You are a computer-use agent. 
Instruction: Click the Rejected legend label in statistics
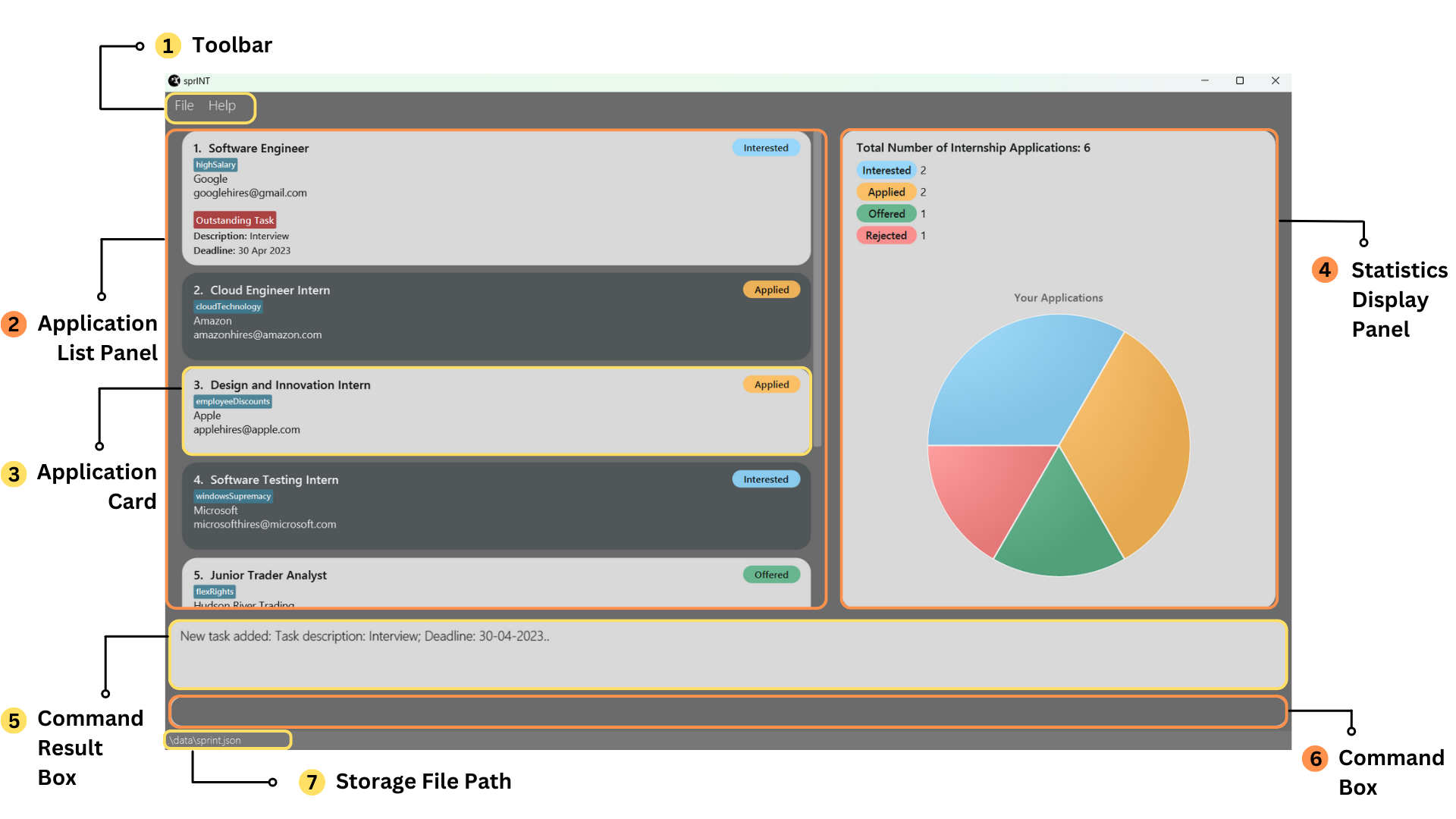click(x=886, y=235)
